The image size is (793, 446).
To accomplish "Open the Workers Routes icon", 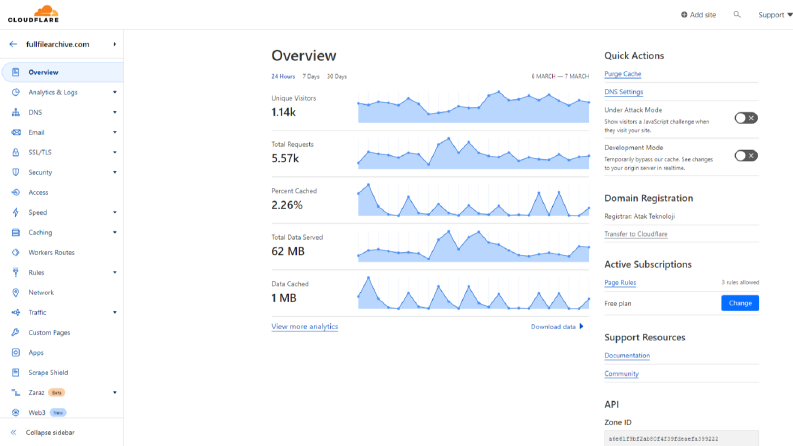I will [x=16, y=252].
